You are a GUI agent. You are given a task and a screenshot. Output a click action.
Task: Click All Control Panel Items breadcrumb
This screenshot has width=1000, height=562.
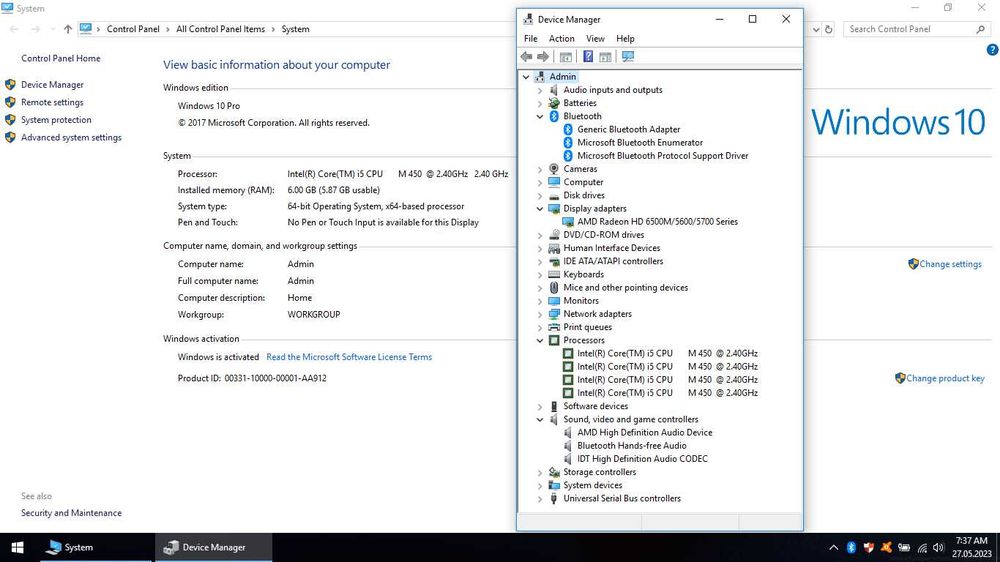pos(220,29)
